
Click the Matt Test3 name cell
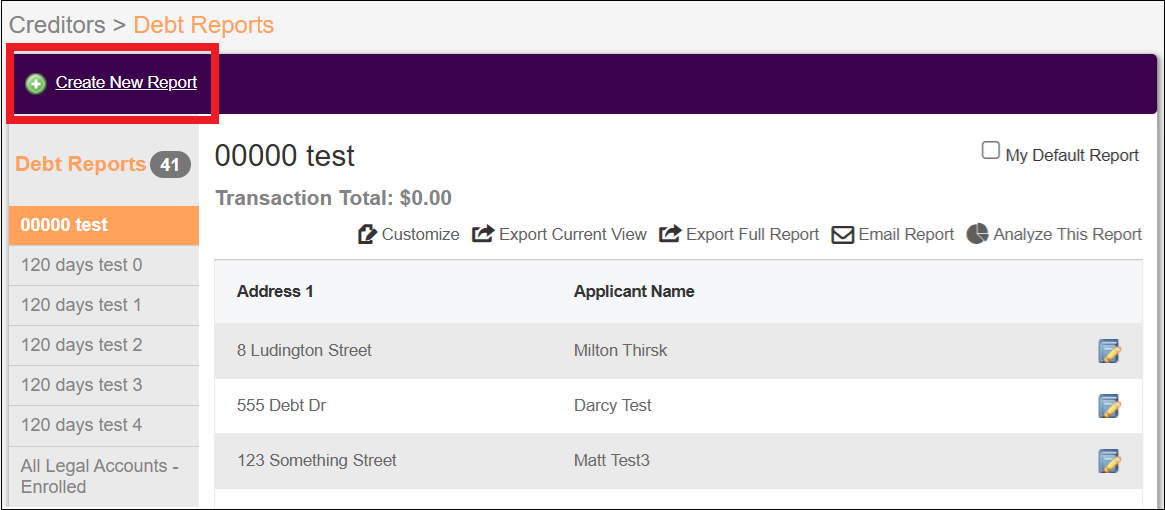tap(611, 461)
